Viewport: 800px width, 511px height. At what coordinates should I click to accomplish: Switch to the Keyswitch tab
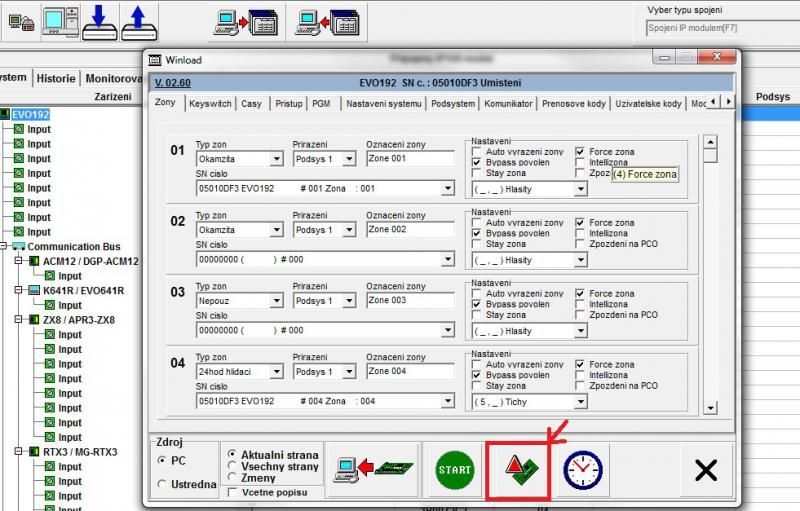(x=210, y=103)
